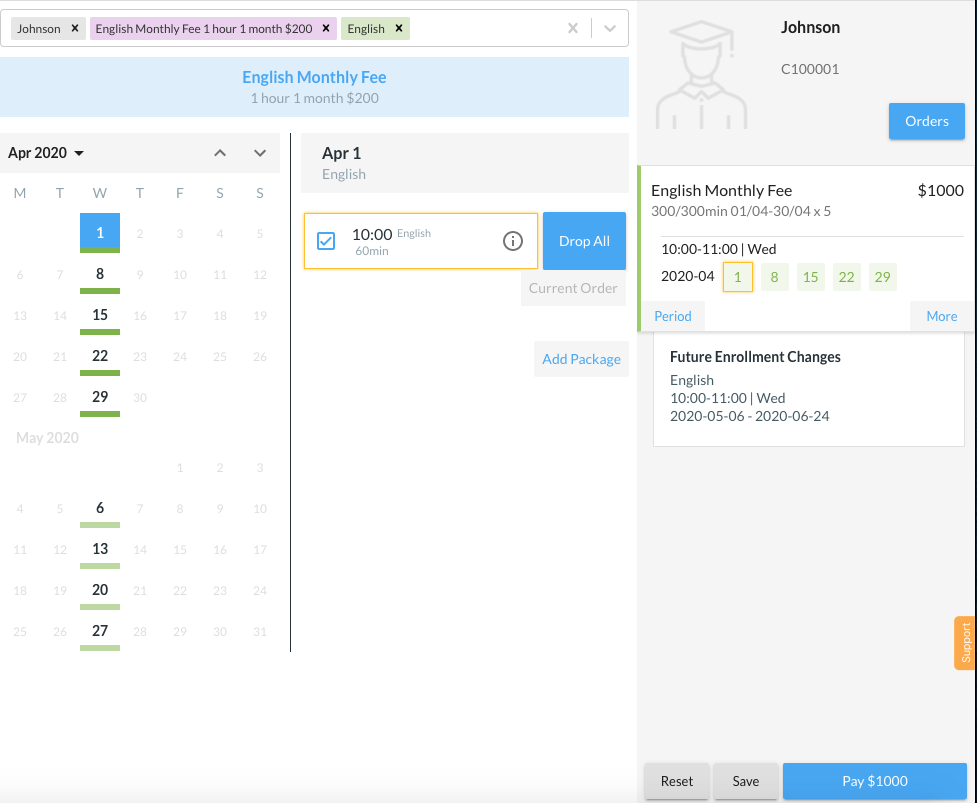Uncheck the 10:00 English class checkbox
The width and height of the screenshot is (977, 803).
pyautogui.click(x=326, y=241)
